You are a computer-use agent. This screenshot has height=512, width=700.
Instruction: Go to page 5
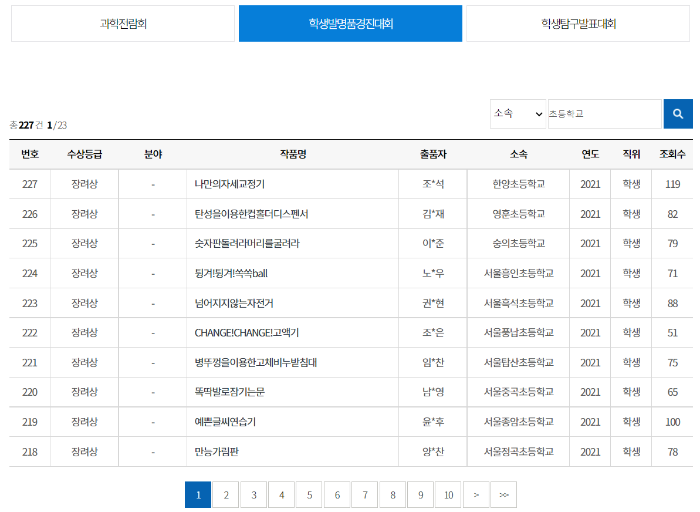tap(309, 495)
